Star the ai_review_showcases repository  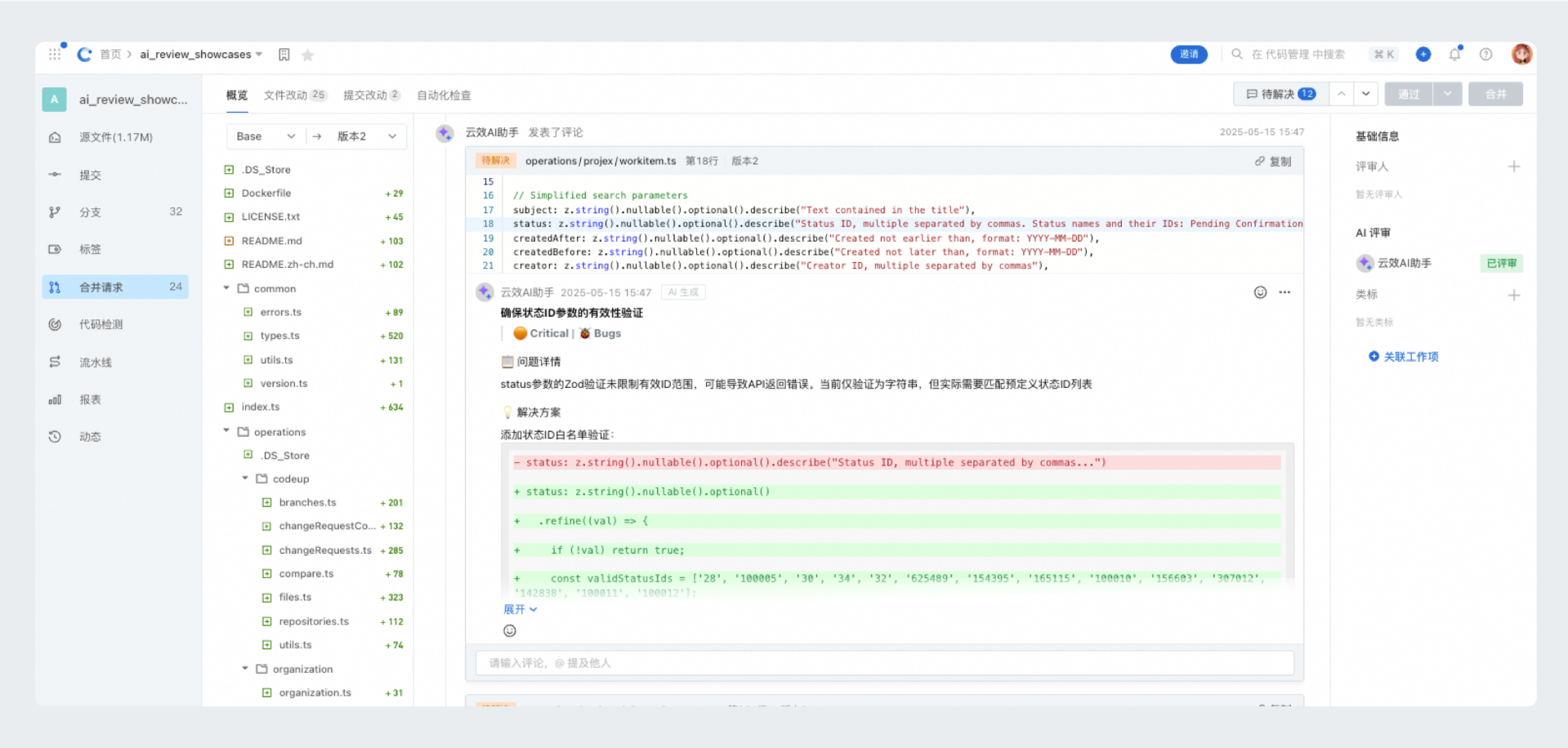tap(308, 56)
